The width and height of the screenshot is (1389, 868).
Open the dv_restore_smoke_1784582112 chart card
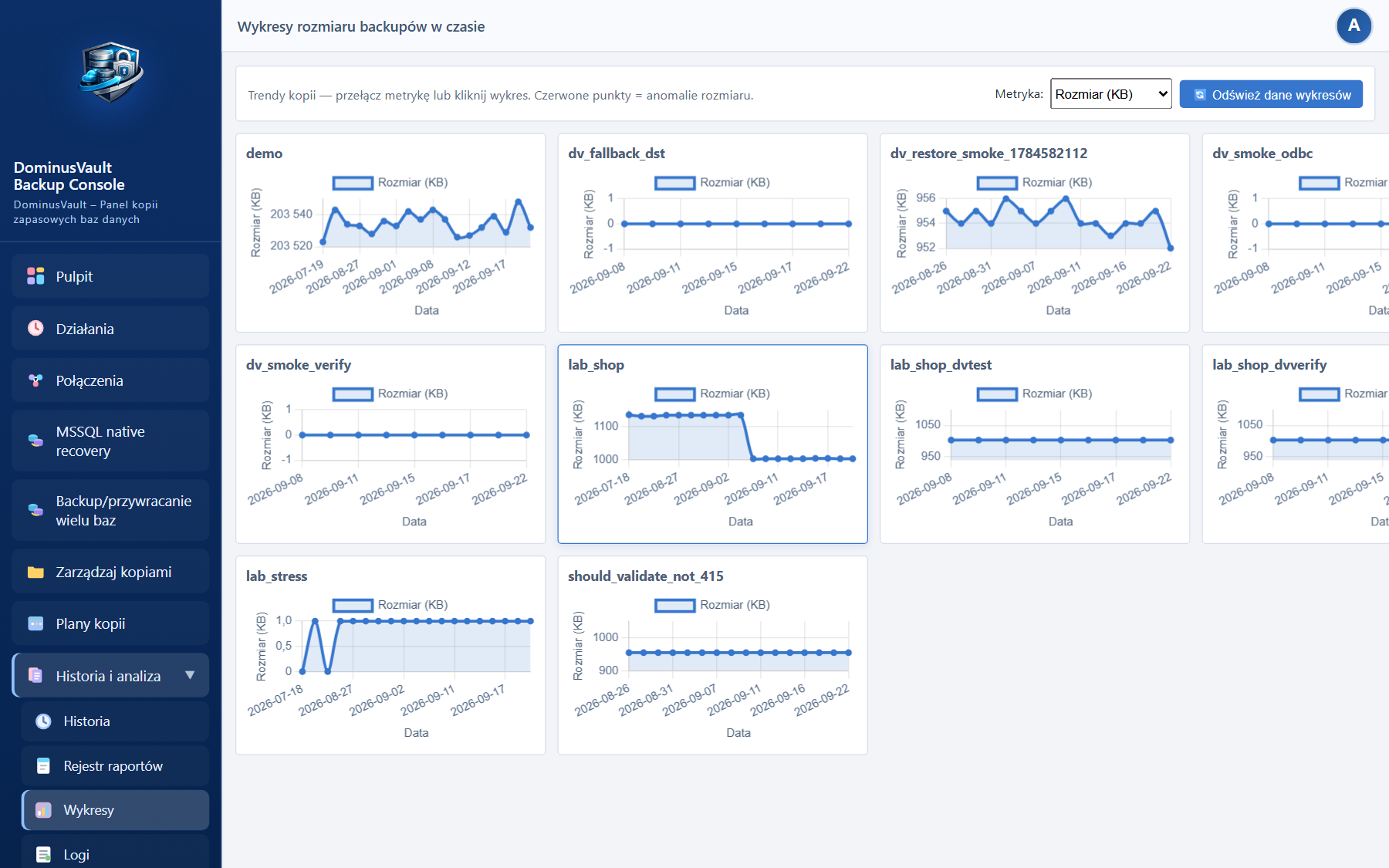click(x=1035, y=233)
